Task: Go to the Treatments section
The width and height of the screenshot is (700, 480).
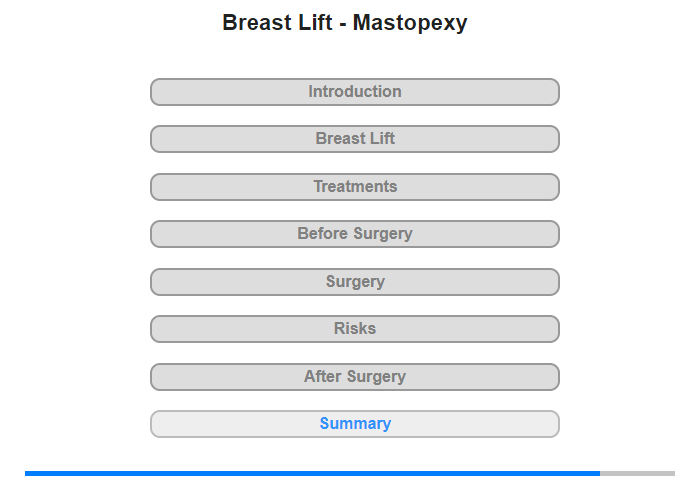Action: (x=355, y=187)
